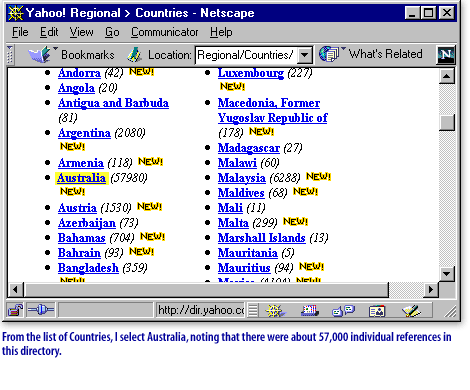
Task: Follow the Andorra link
Action: point(79,73)
